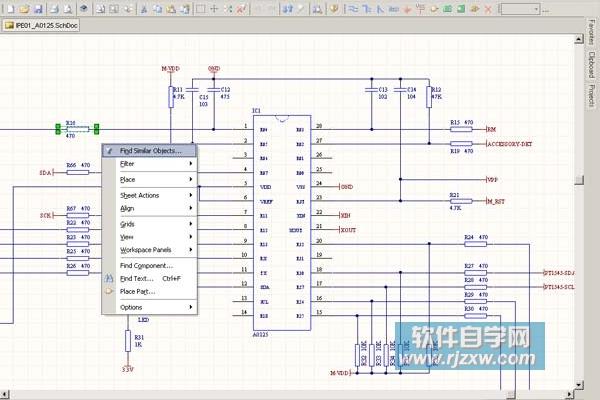The image size is (600, 400).
Task: Save the schematic with the floppy icon
Action: tap(38, 8)
